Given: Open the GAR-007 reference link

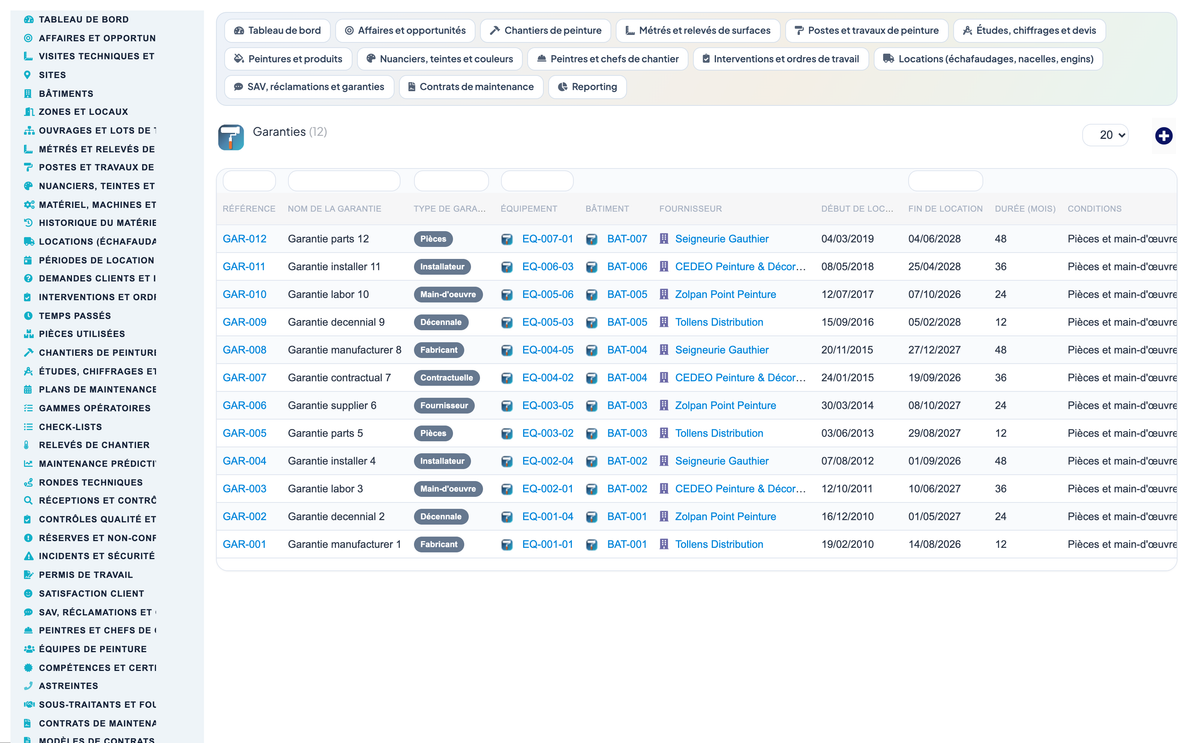Looking at the screenshot, I should 245,378.
